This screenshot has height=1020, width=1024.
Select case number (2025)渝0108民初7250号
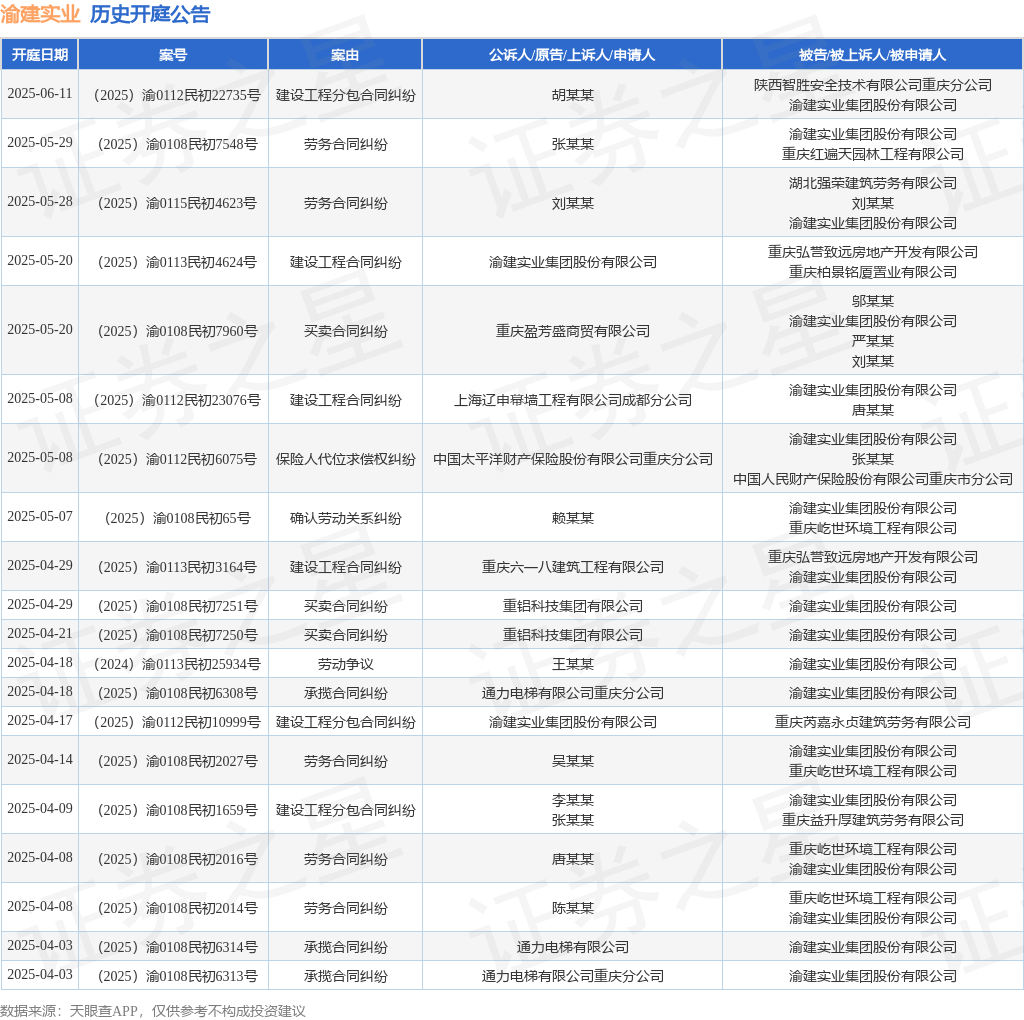coord(177,635)
